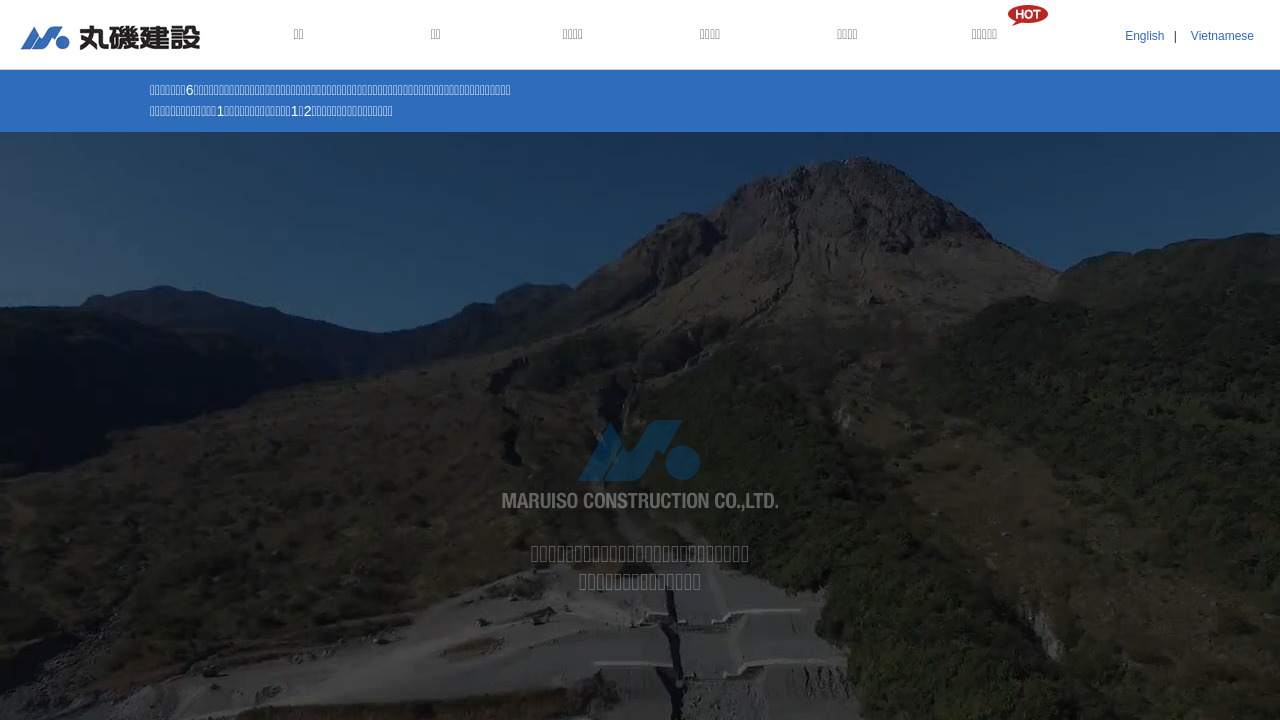The height and width of the screenshot is (720, 1280).
Task: Open the first item in the top navigation
Action: [x=298, y=35]
